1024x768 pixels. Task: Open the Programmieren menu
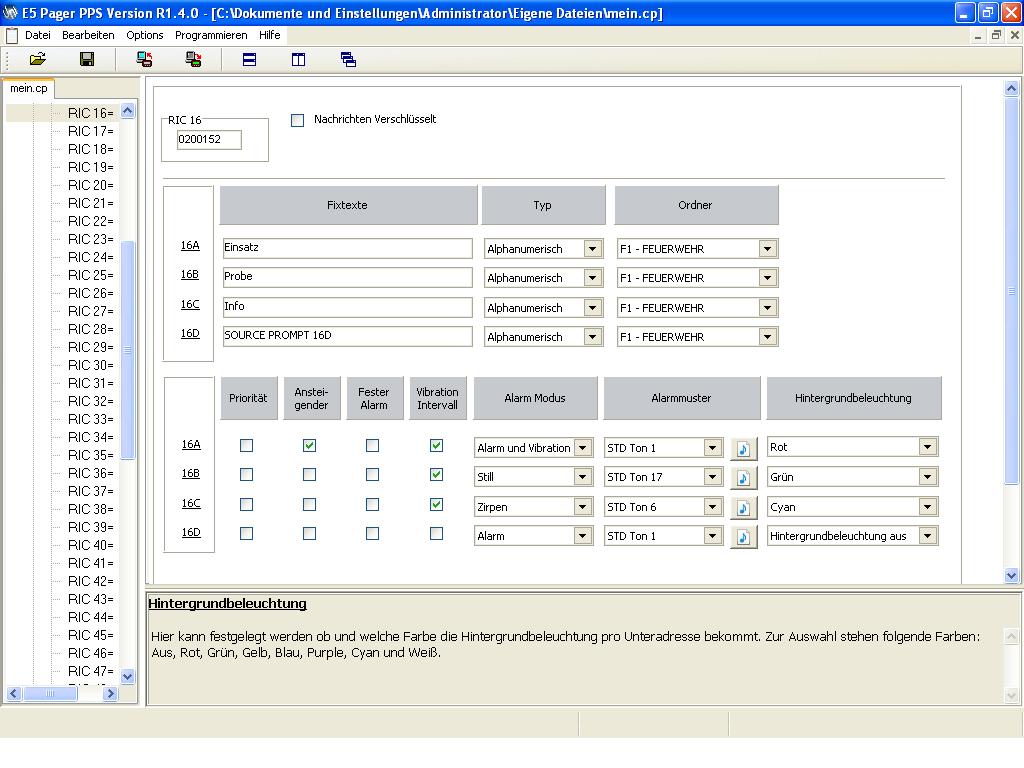click(211, 35)
